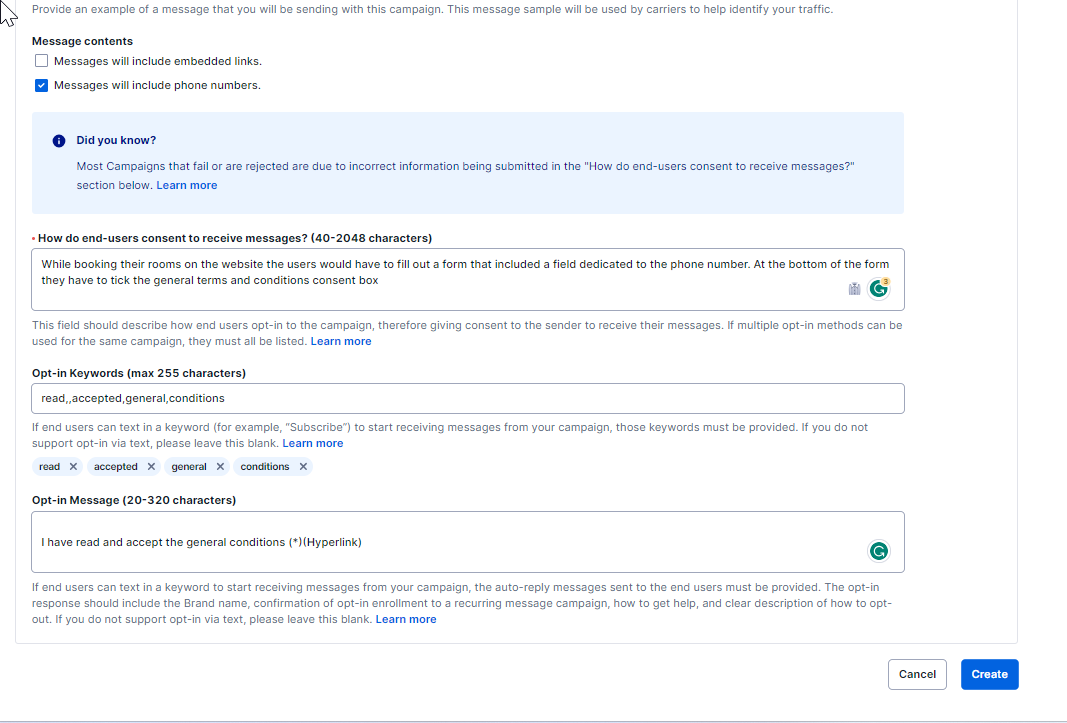Click Grammarly icon in Opt-in Message field

[x=878, y=551]
